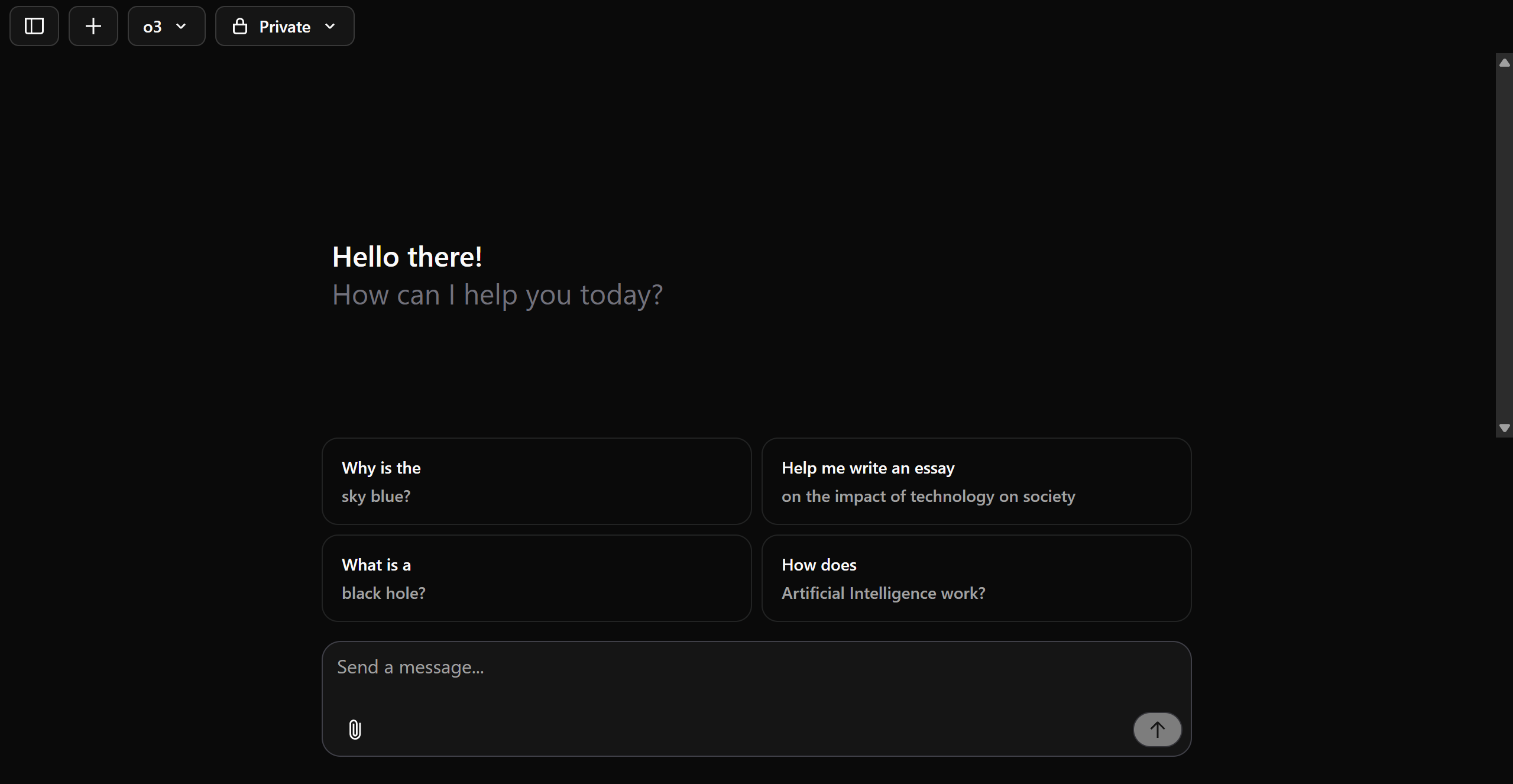Open the o3 model selector dropdown
Viewport: 1513px width, 784px height.
(x=167, y=26)
